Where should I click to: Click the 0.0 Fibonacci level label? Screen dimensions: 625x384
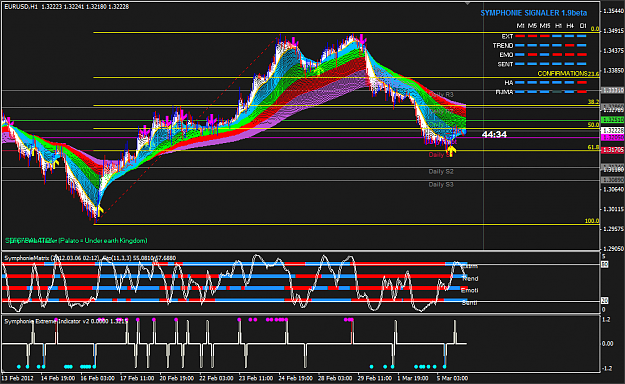click(595, 29)
